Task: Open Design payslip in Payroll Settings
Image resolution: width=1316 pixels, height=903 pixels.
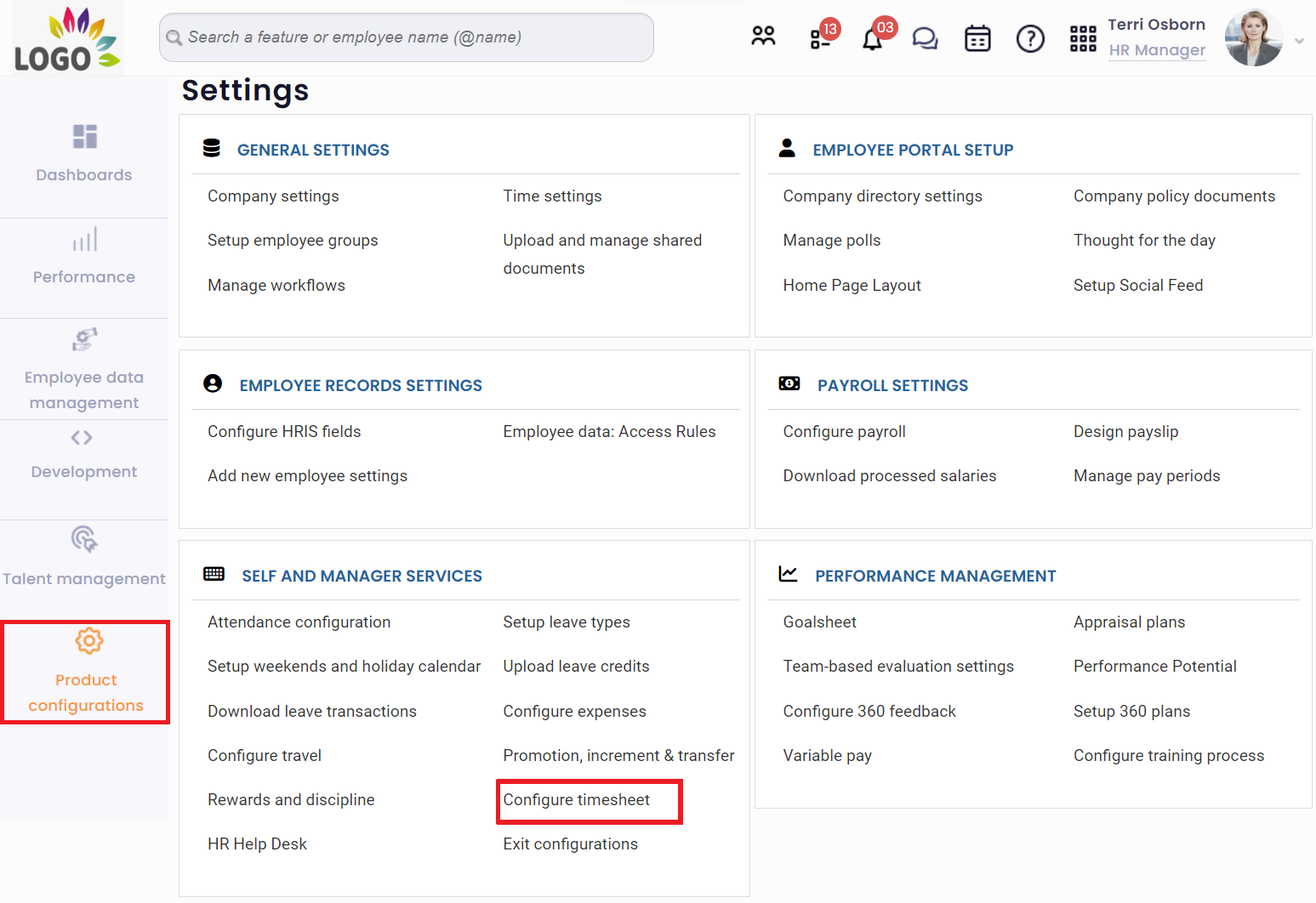Action: click(x=1125, y=431)
